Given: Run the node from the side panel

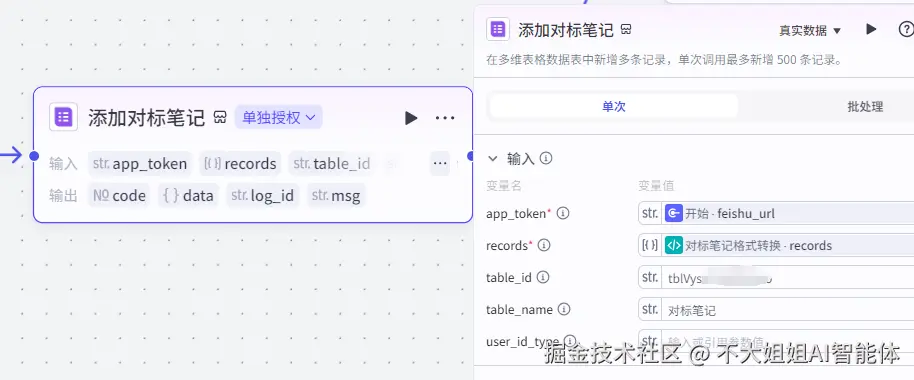Looking at the screenshot, I should 871,29.
